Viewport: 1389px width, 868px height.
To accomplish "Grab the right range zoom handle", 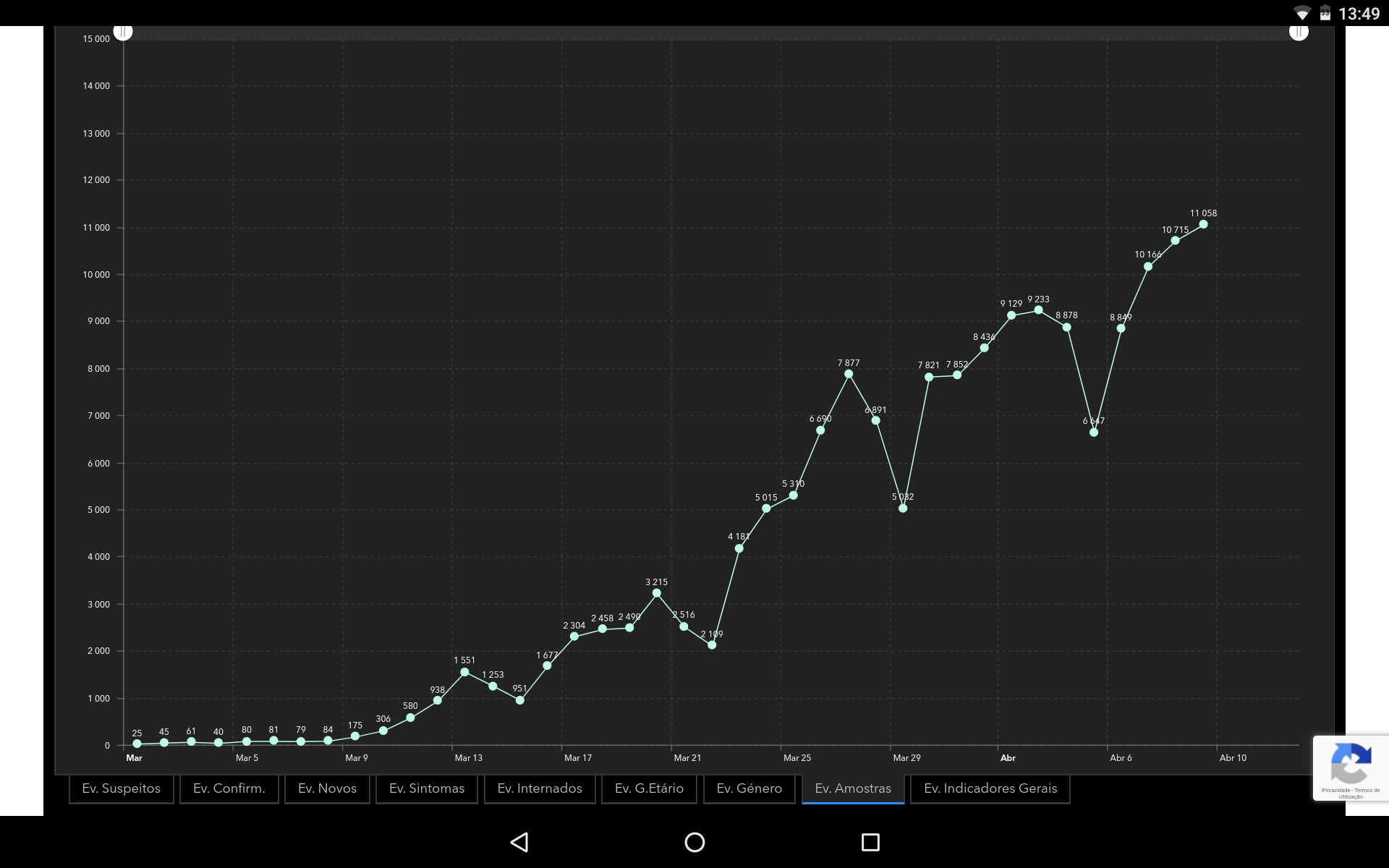I will pos(1299,32).
